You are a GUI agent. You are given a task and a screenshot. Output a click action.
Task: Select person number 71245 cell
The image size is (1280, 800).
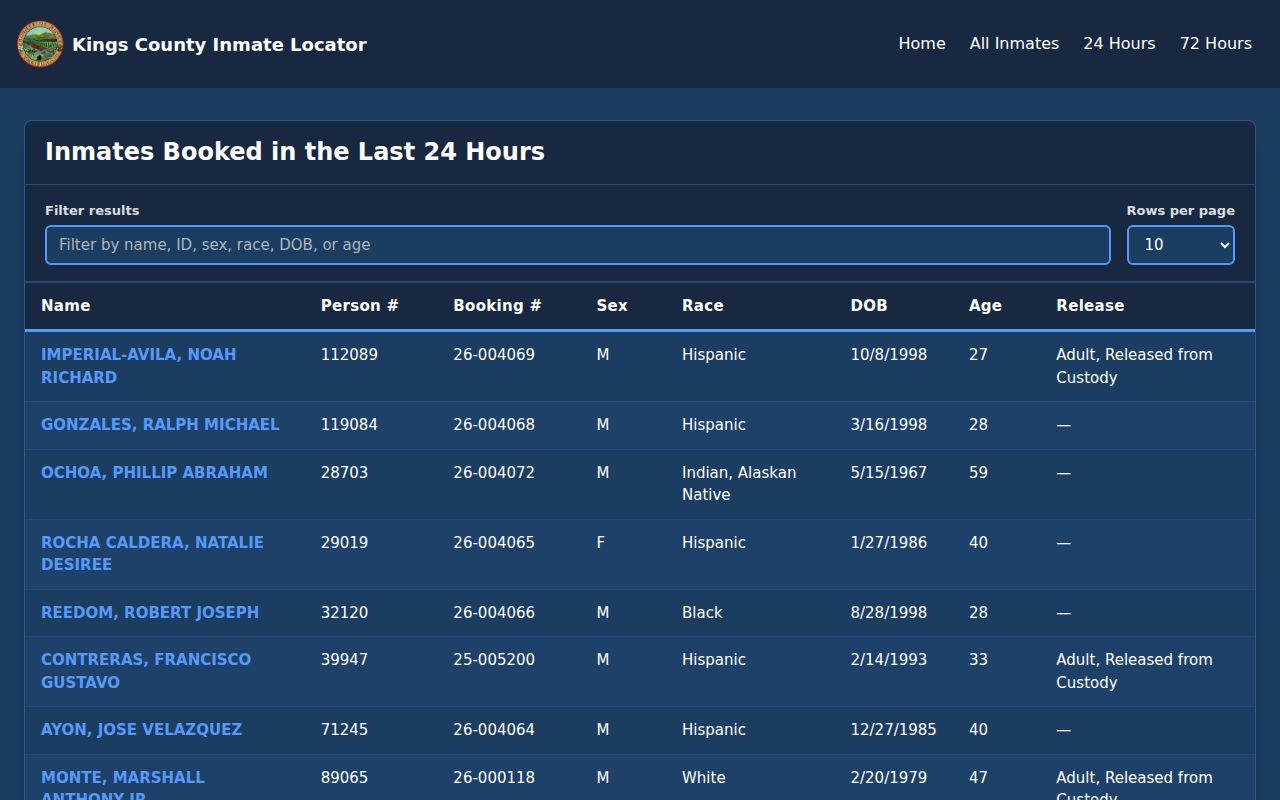click(344, 730)
